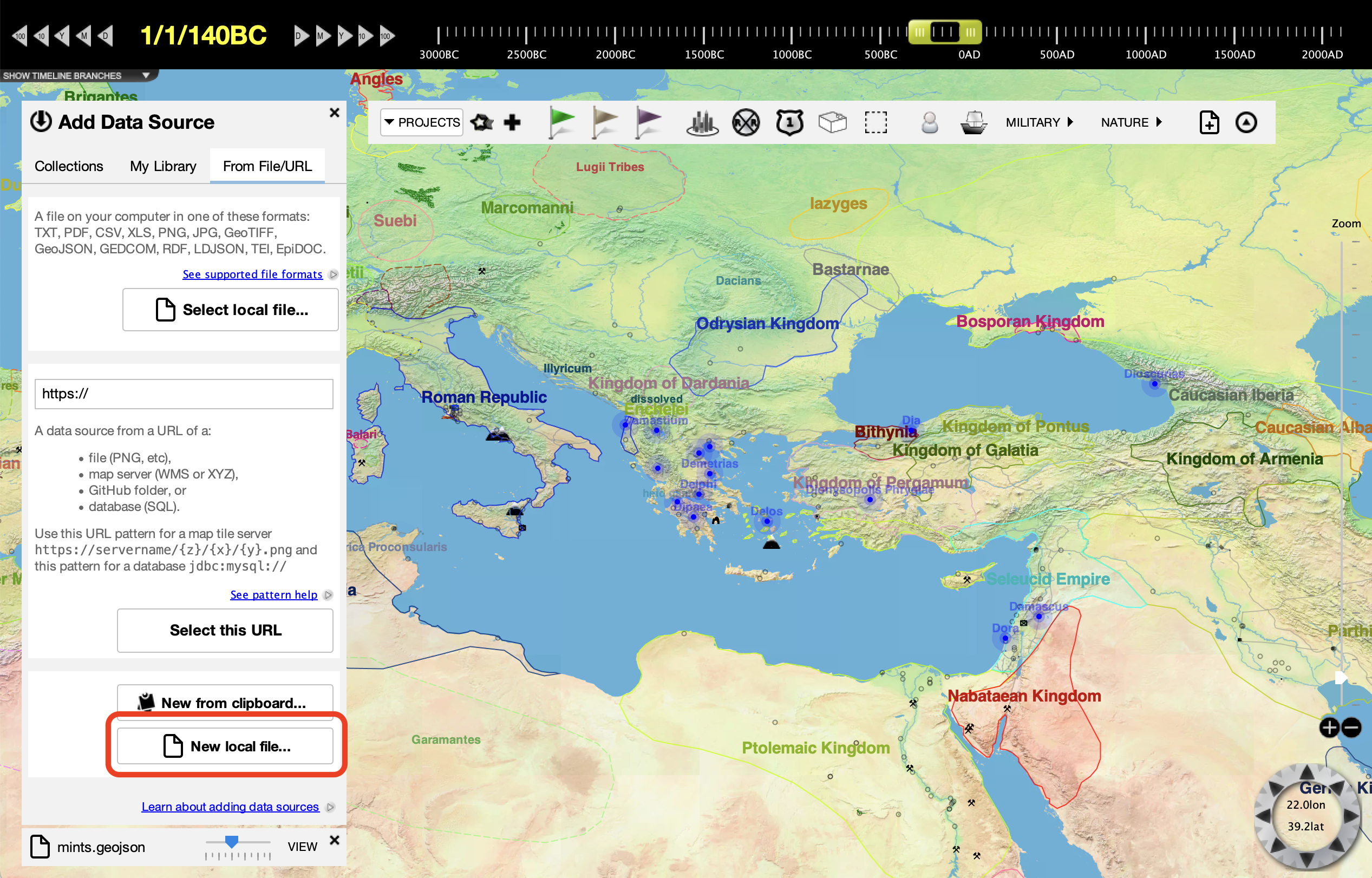This screenshot has height=878, width=1372.
Task: Select the city skyline tool icon
Action: click(x=702, y=122)
